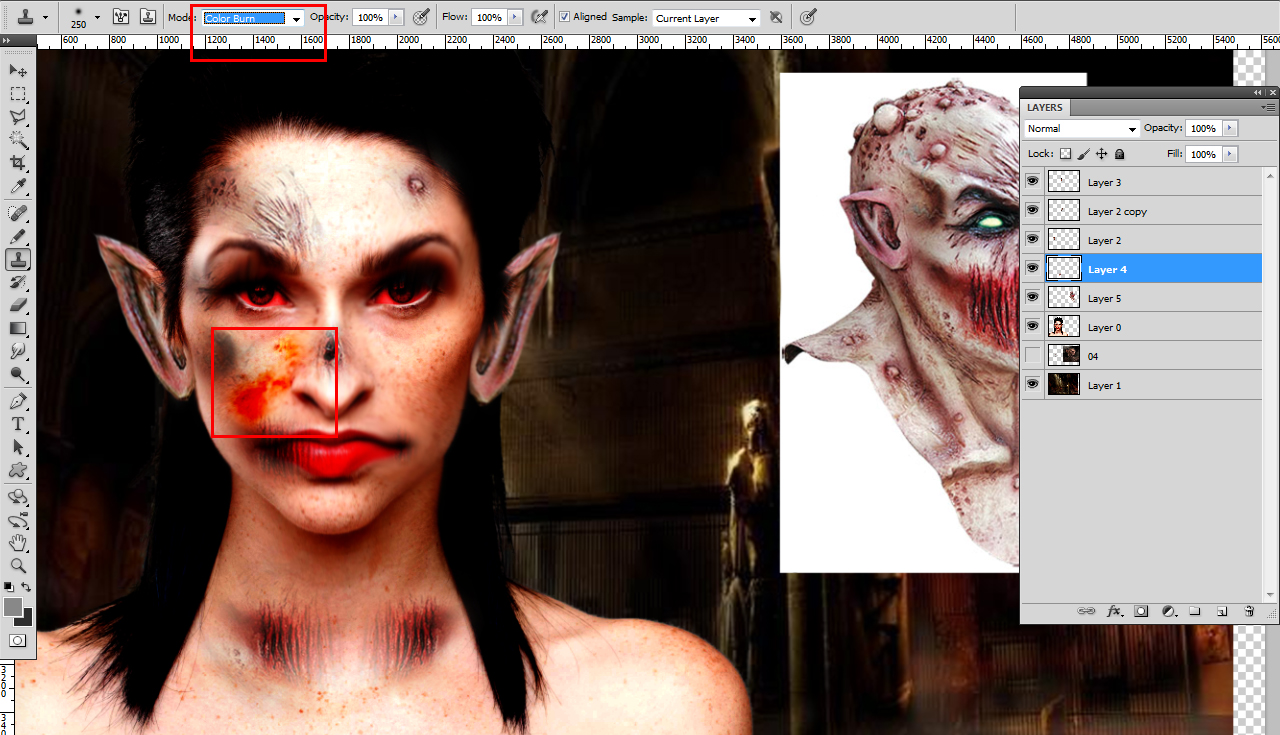1280x735 pixels.
Task: Toggle lock position
Action: pos(1101,154)
